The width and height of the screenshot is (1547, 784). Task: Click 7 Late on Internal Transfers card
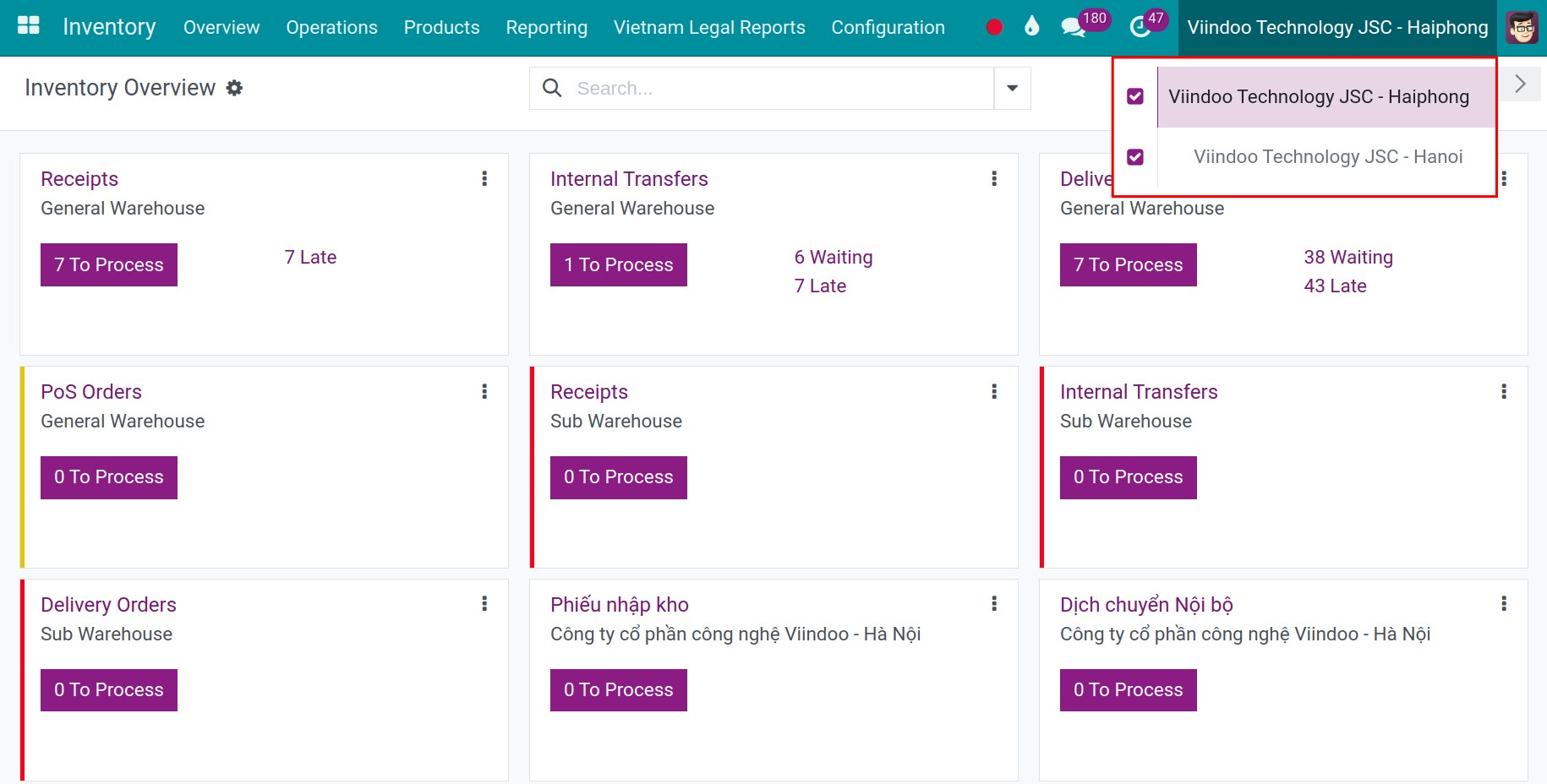tap(820, 286)
